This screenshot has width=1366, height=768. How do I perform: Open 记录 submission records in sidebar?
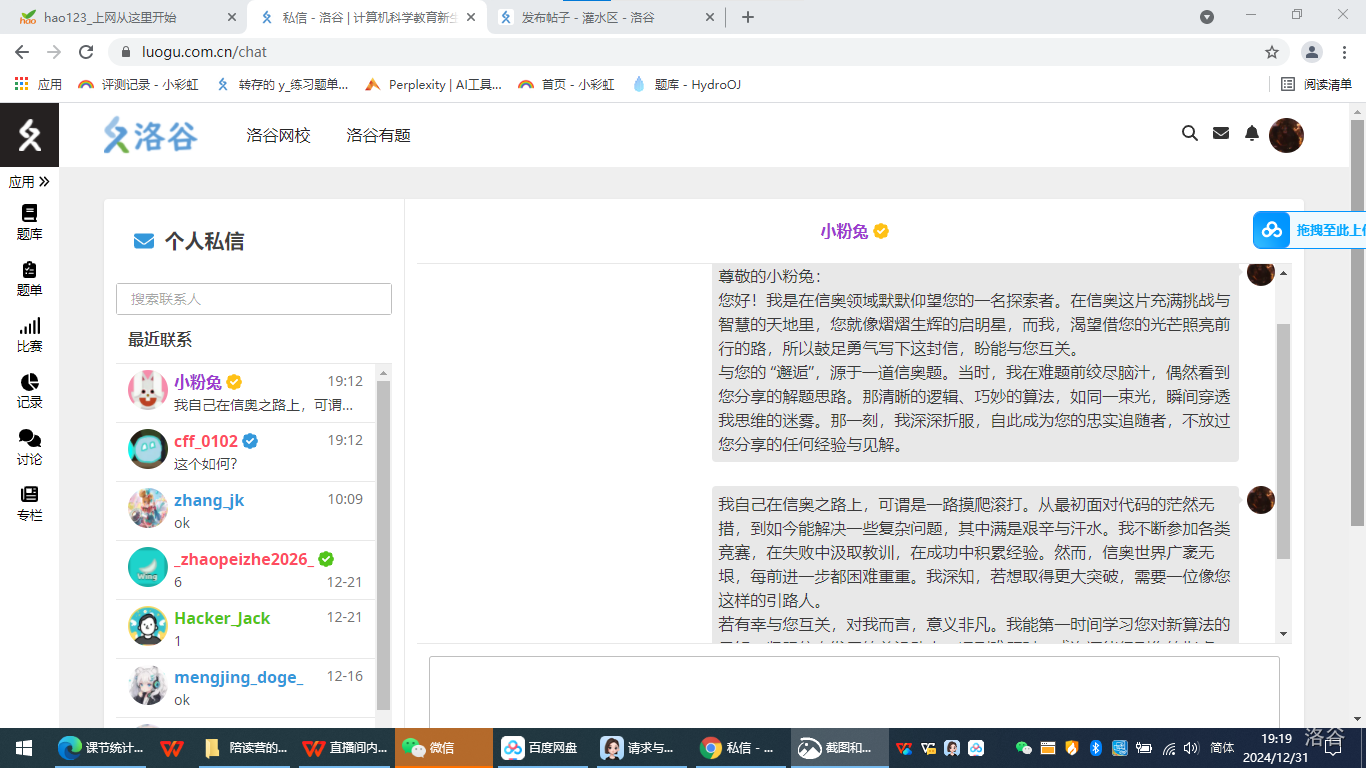(x=29, y=390)
